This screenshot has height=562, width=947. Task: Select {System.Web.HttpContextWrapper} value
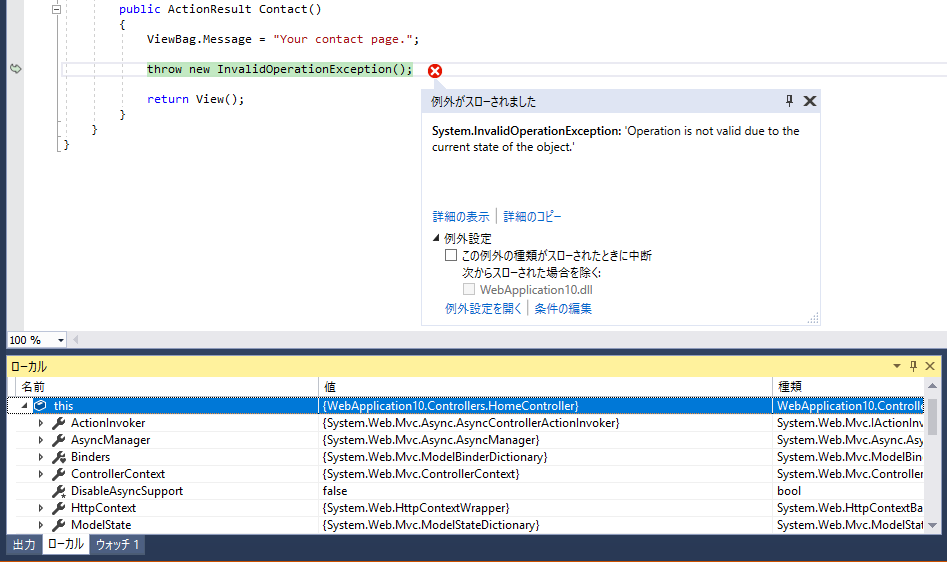tap(416, 508)
